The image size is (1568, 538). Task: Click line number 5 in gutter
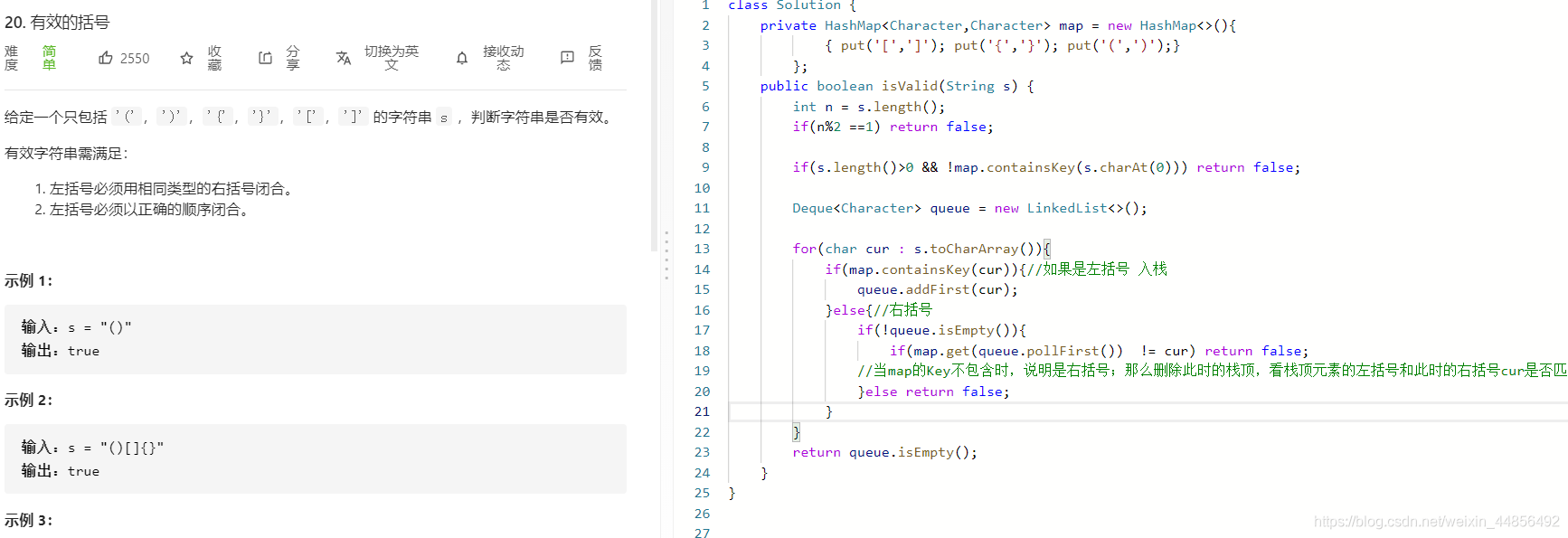(x=705, y=86)
